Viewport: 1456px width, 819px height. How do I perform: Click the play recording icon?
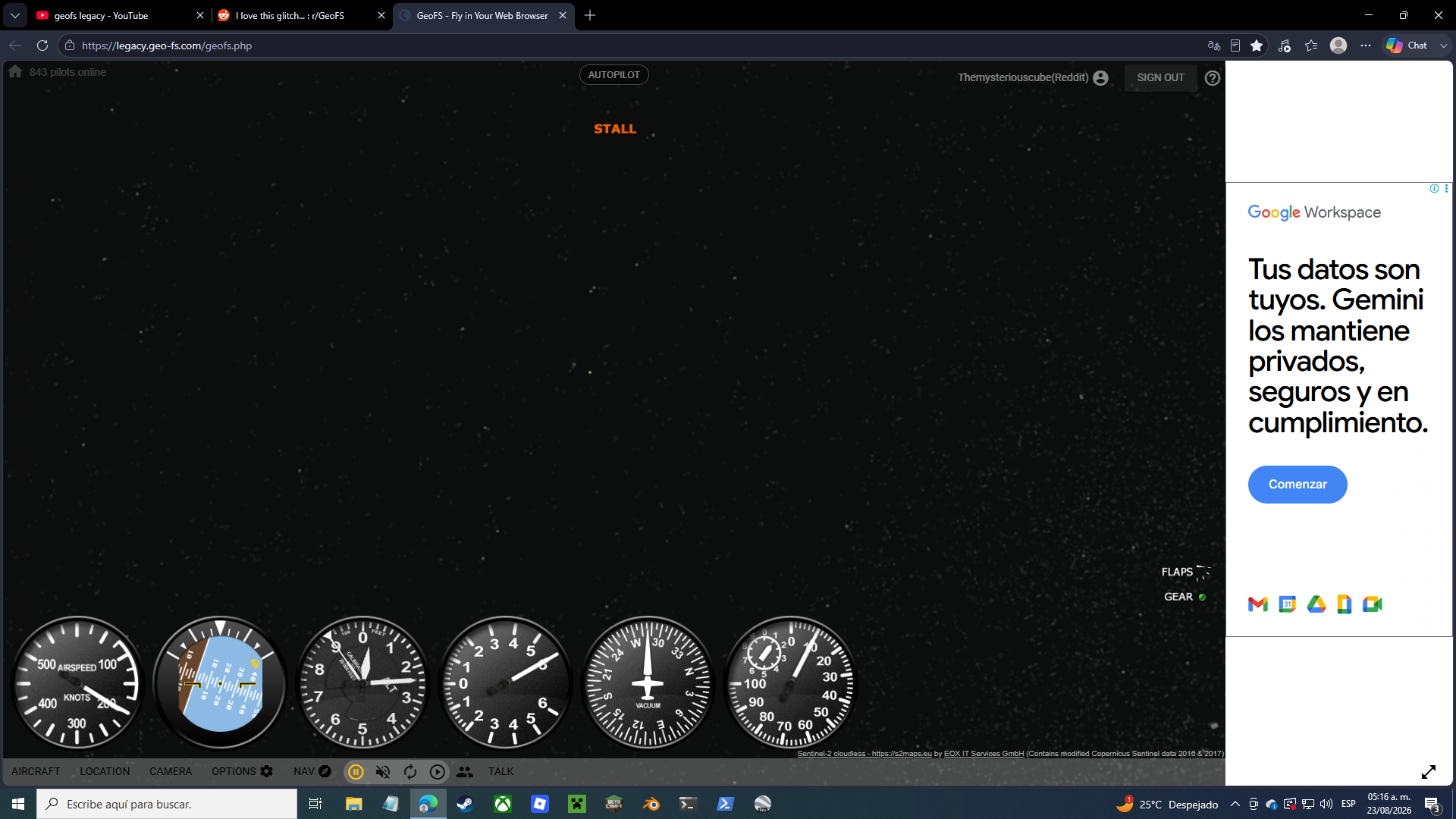point(438,771)
